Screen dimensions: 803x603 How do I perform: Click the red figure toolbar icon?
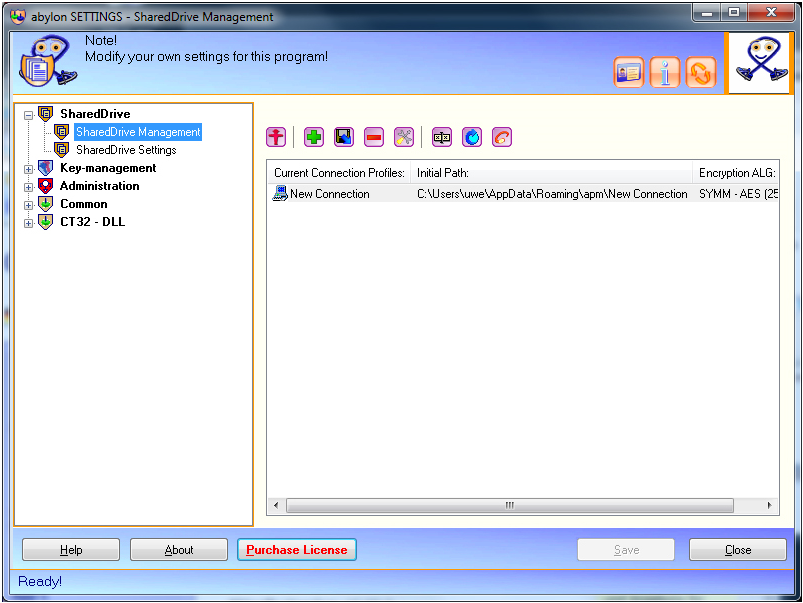276,137
